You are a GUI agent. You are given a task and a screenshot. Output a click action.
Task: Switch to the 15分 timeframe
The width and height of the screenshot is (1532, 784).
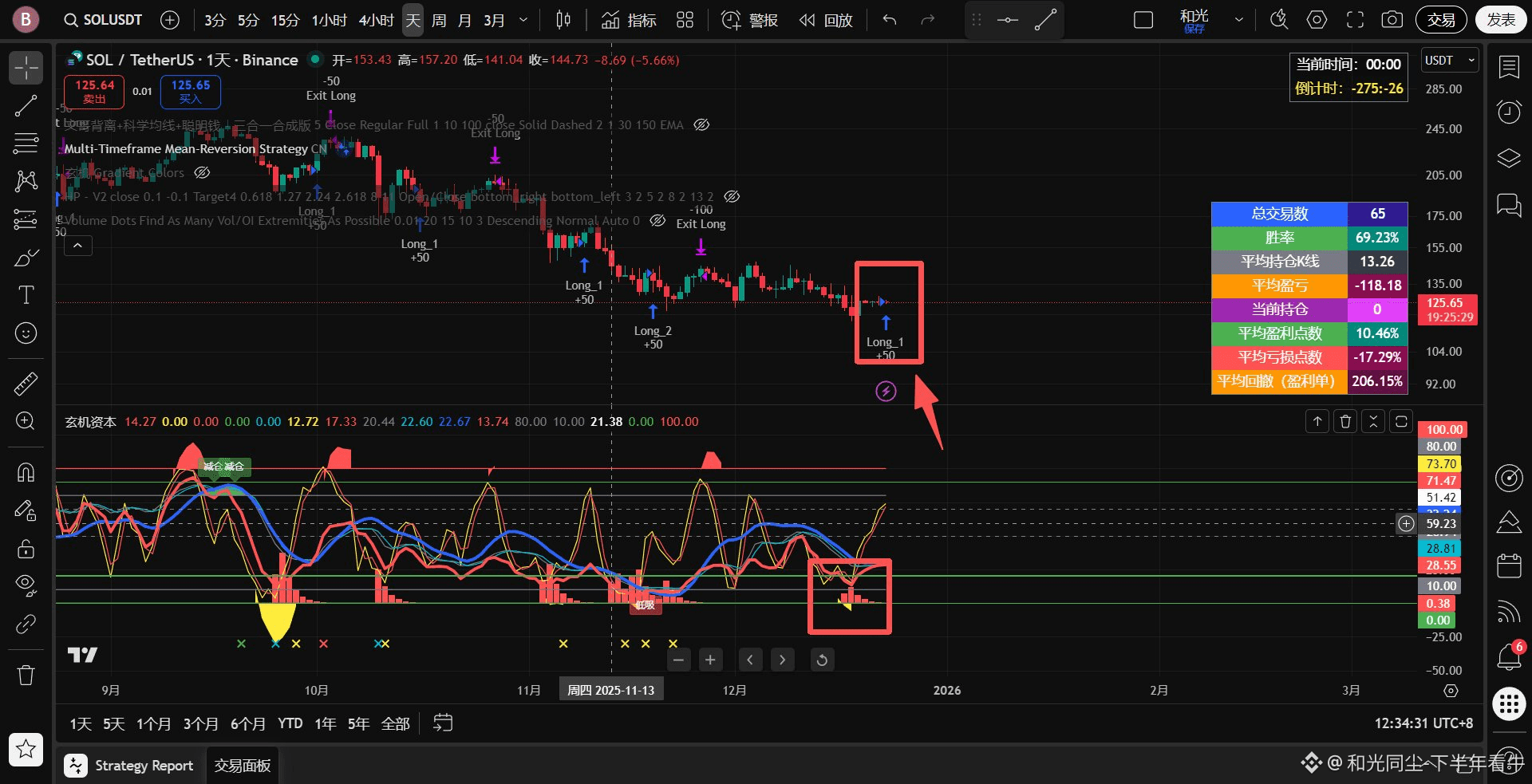[285, 20]
